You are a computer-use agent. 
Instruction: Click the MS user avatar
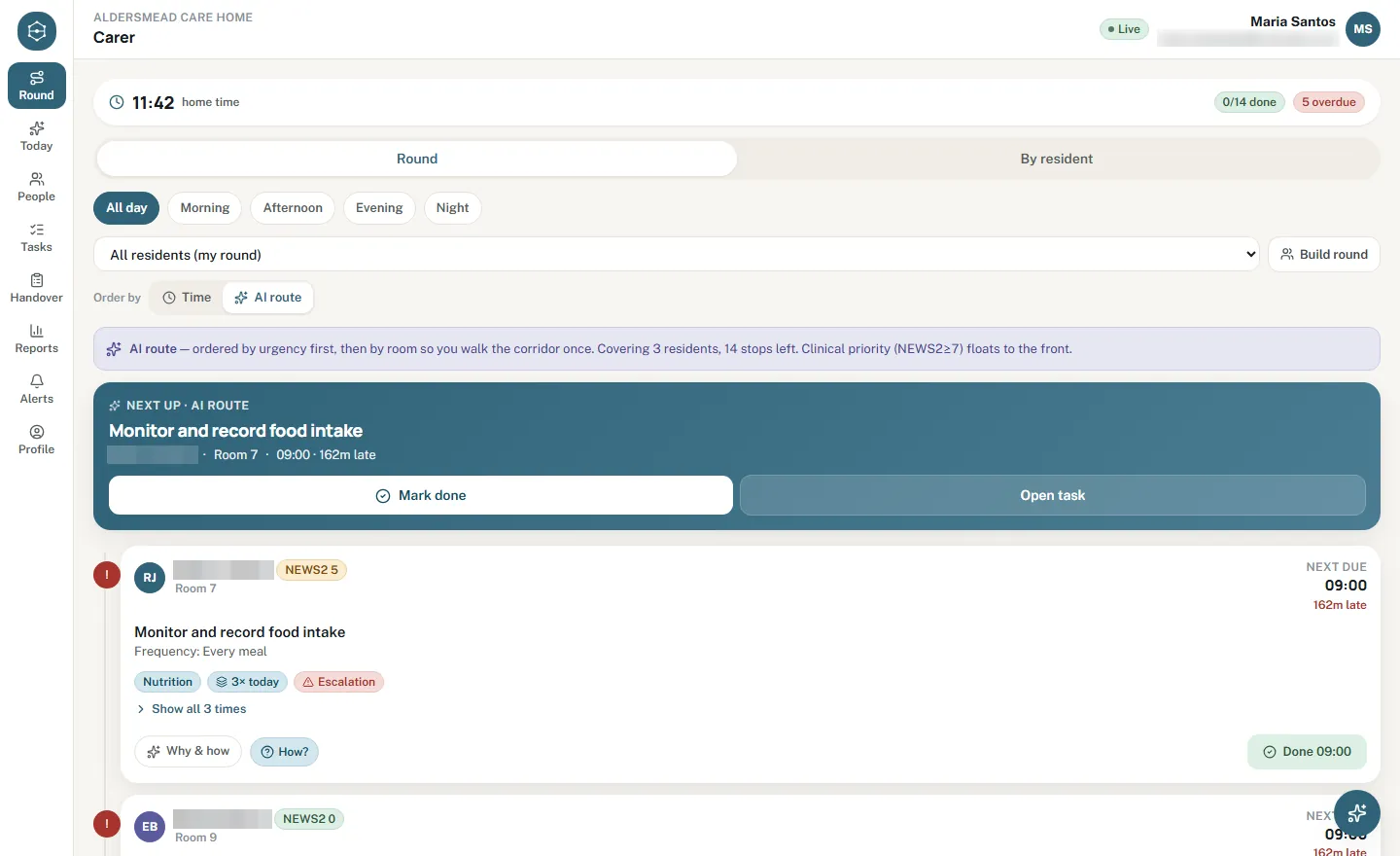click(x=1363, y=29)
